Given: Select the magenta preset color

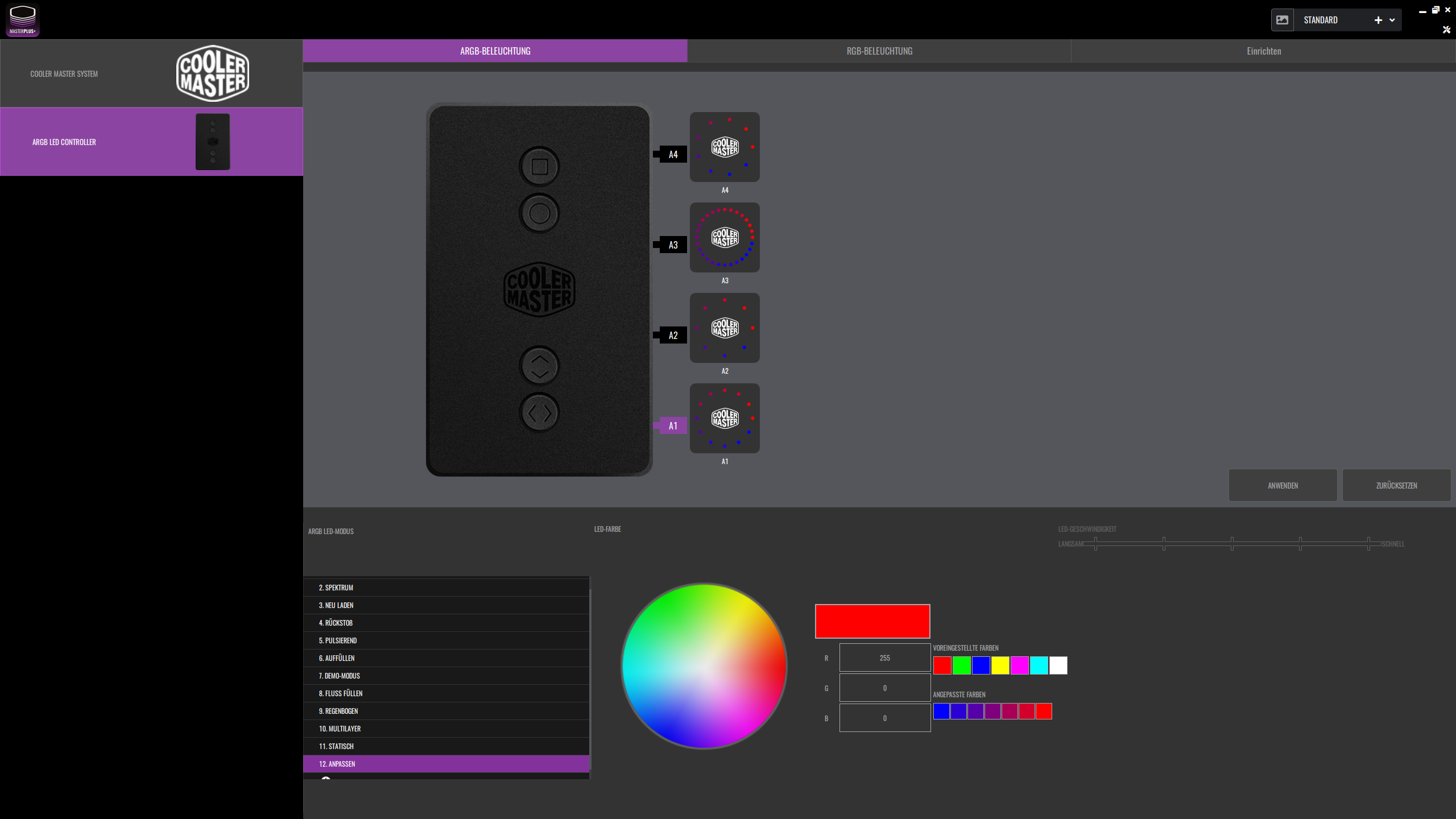Looking at the screenshot, I should pos(1020,665).
